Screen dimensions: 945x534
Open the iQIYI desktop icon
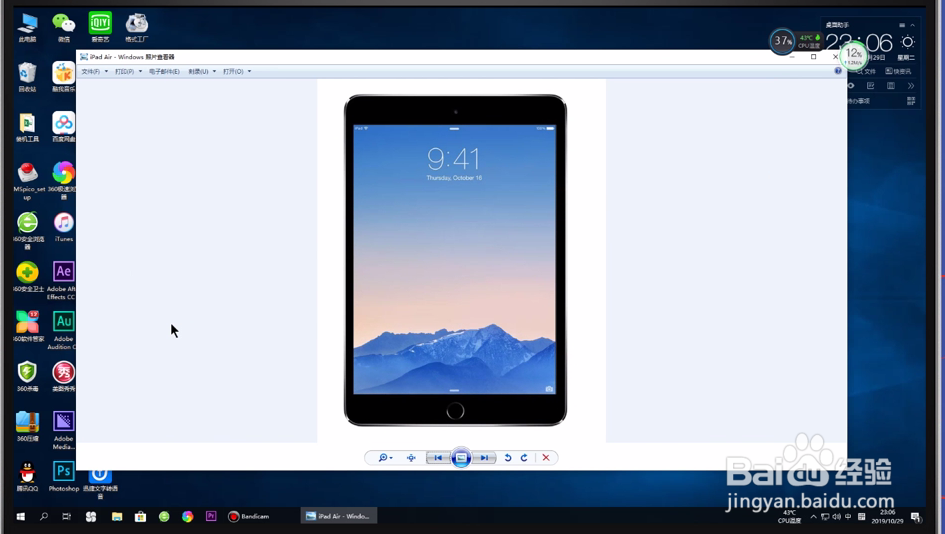100,28
